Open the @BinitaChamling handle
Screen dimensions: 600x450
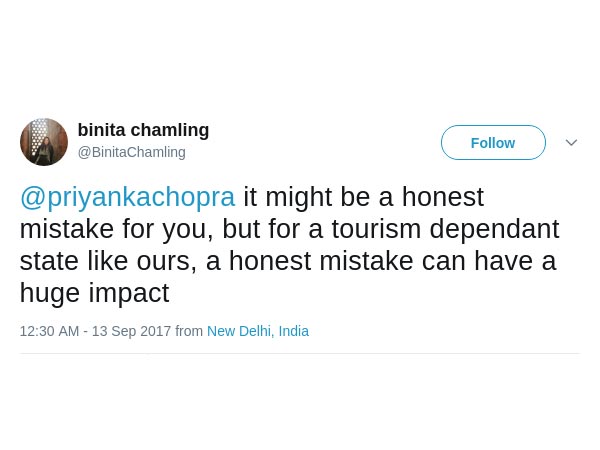click(131, 152)
